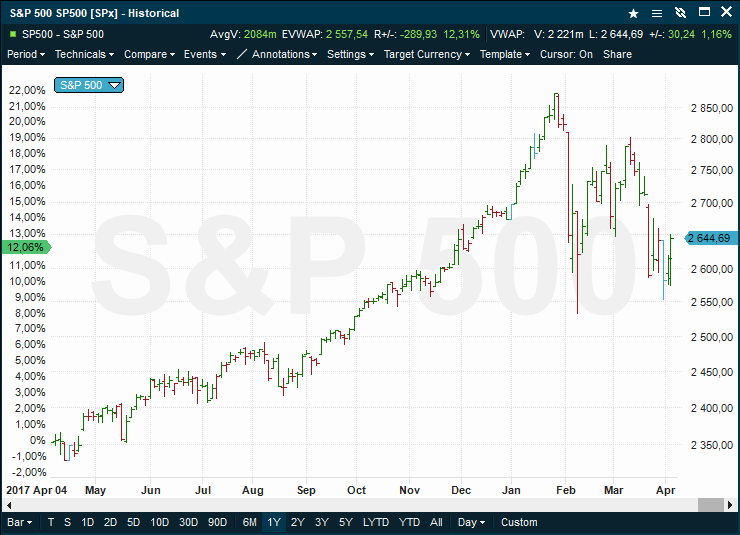Click the right scroll arrow under chart
Viewport: 740px width, 535px height.
(731, 505)
